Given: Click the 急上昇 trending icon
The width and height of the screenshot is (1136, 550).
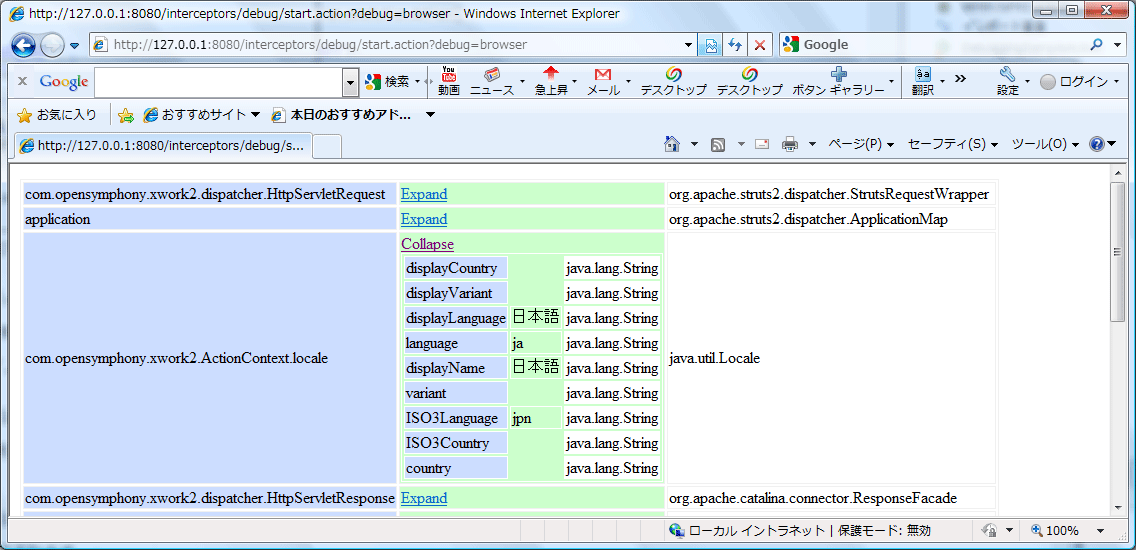Looking at the screenshot, I should [x=551, y=81].
